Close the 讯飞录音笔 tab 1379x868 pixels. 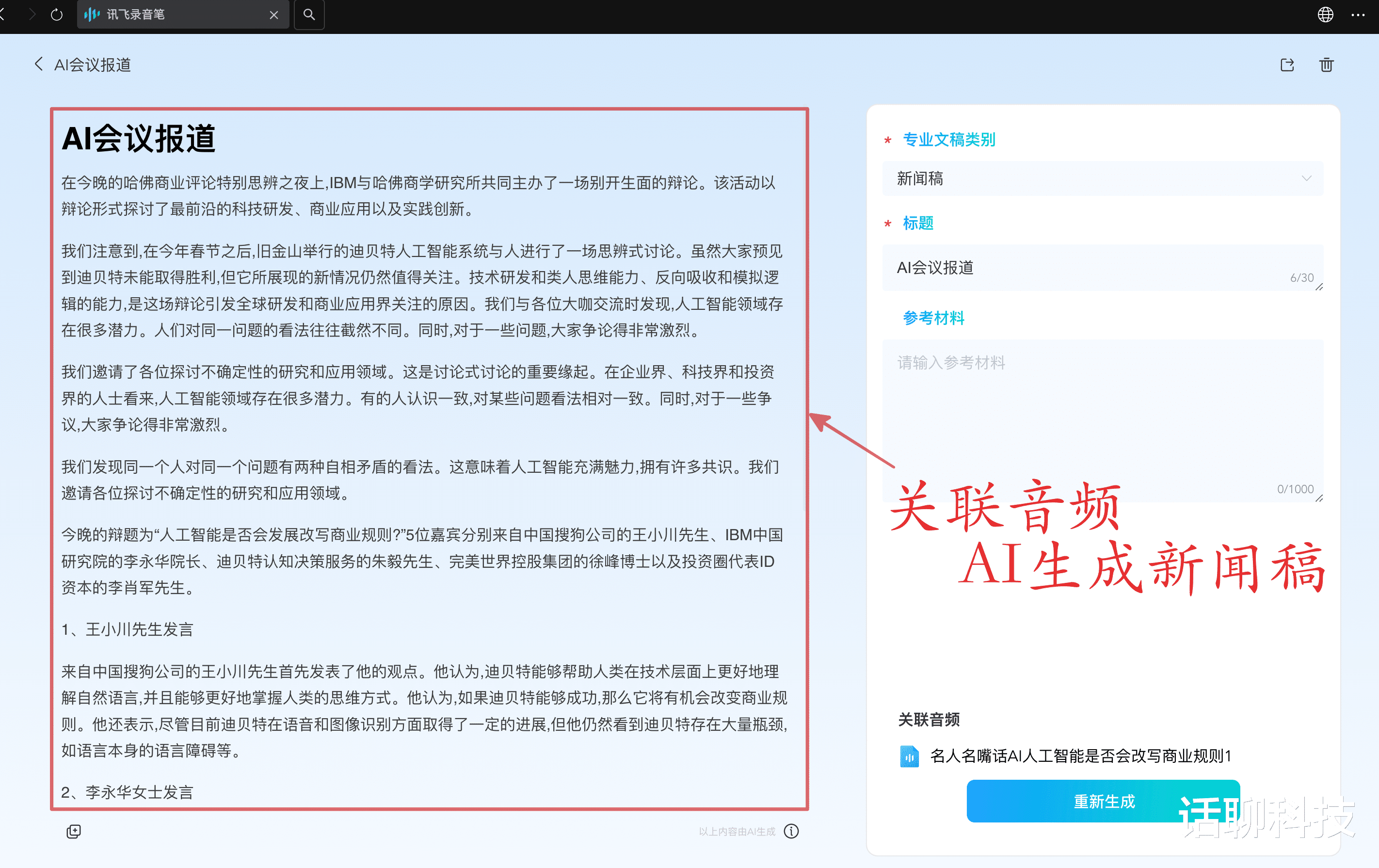coord(274,15)
